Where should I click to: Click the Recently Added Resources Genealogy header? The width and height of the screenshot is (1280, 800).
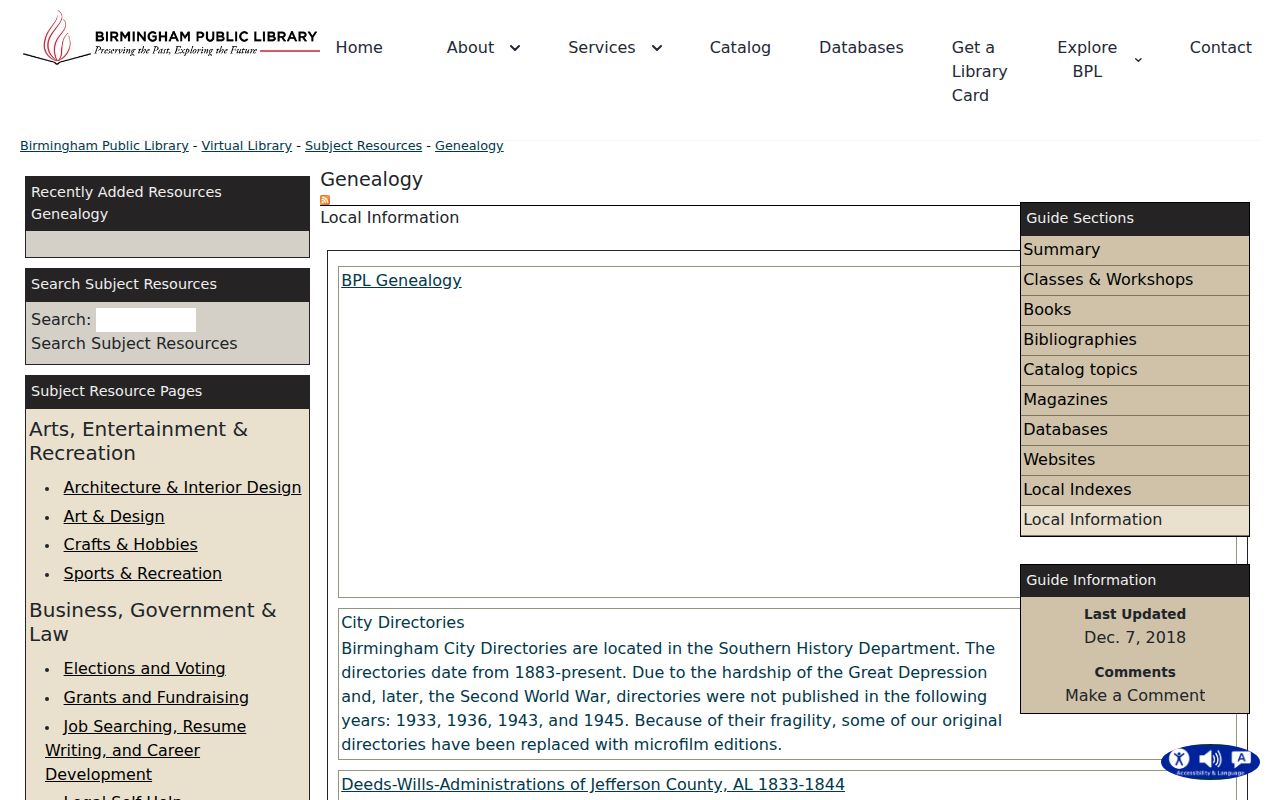click(x=167, y=203)
